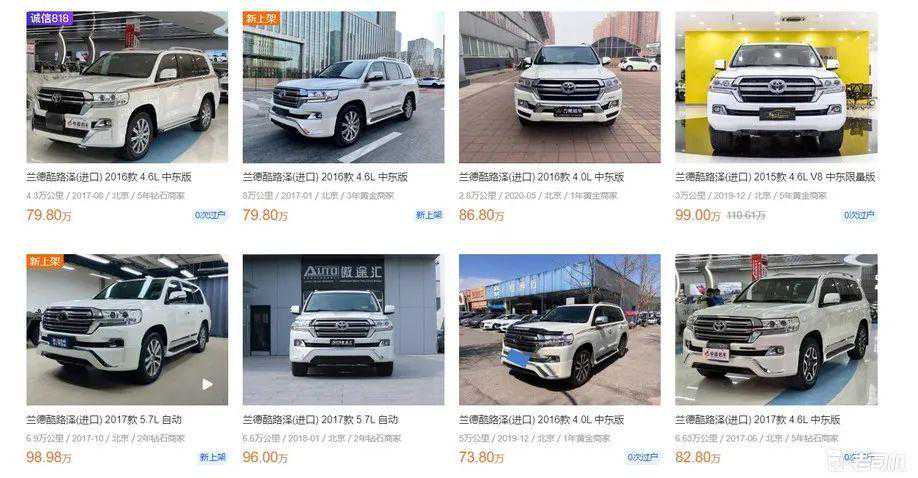Play the video on the 98.98万 Land Cruiser
The height and width of the screenshot is (478, 918).
207,384
